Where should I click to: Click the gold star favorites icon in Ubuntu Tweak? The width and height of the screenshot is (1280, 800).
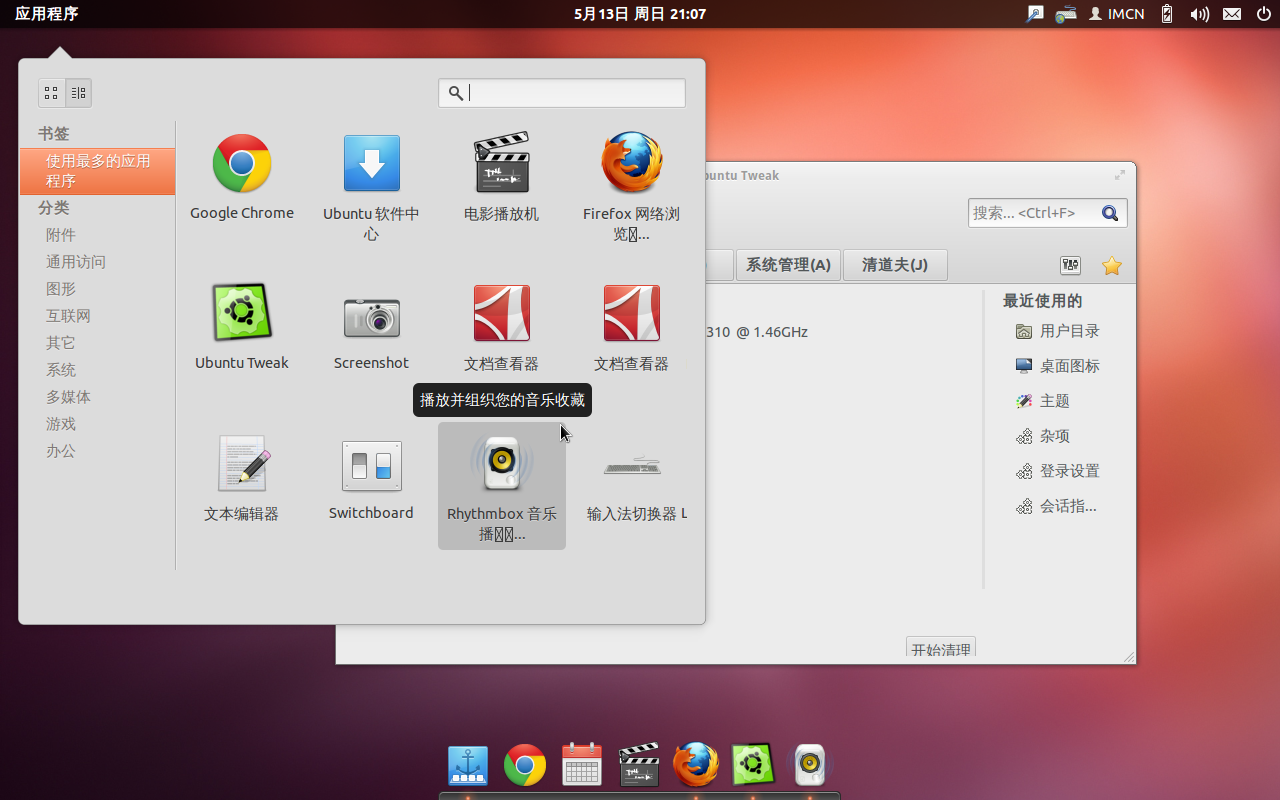pyautogui.click(x=1112, y=265)
